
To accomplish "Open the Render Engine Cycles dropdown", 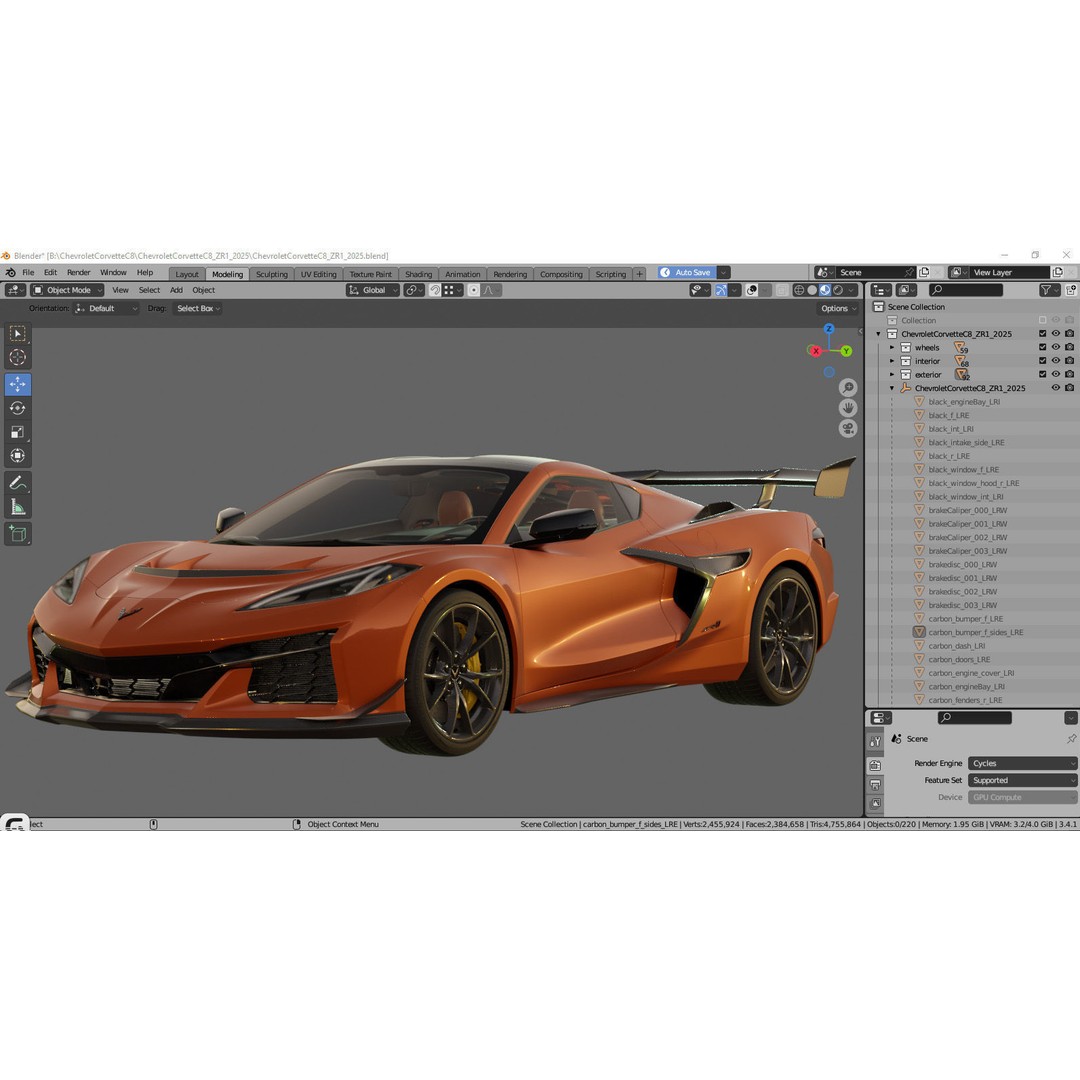I will coord(1023,763).
